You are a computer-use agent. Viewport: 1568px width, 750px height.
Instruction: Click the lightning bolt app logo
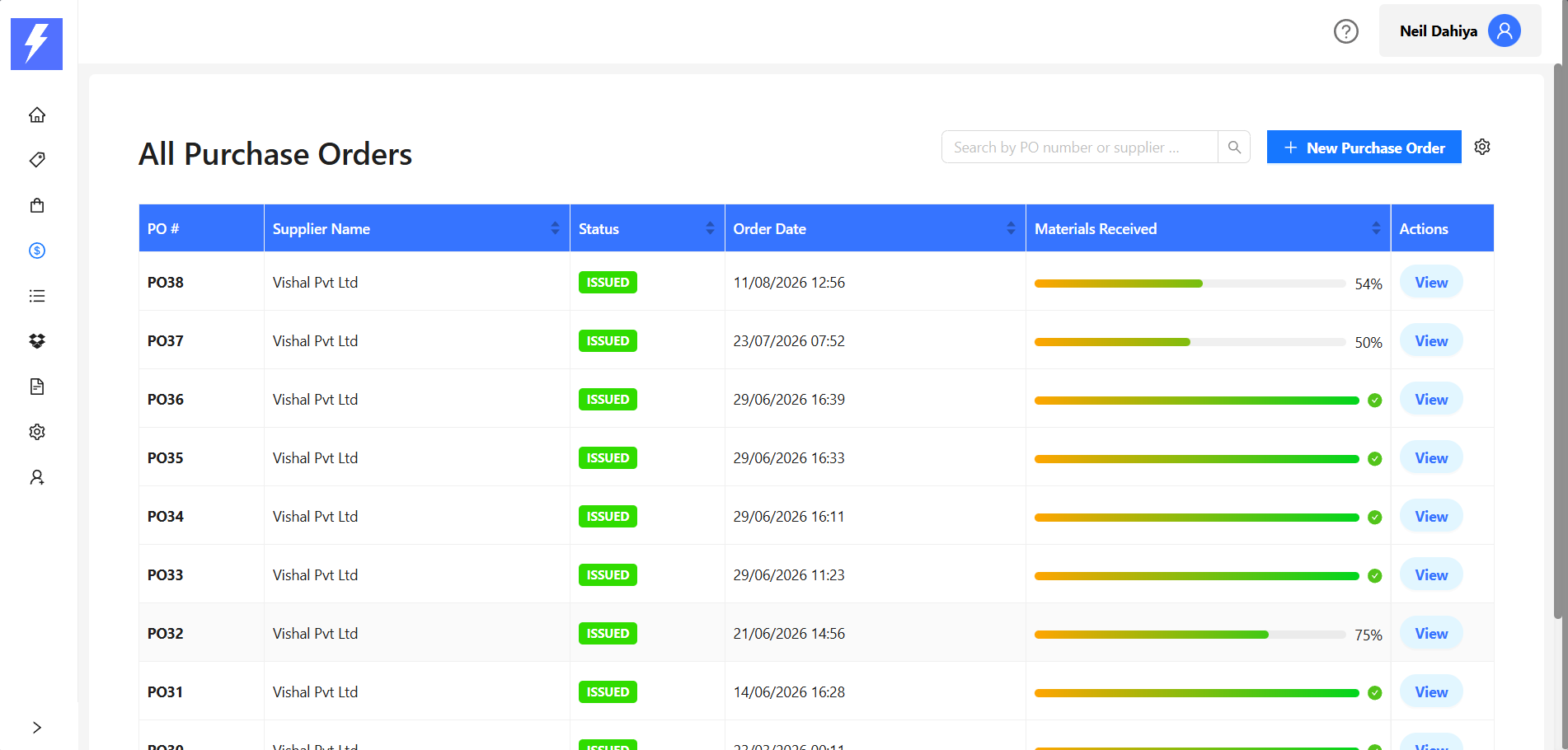(x=36, y=44)
